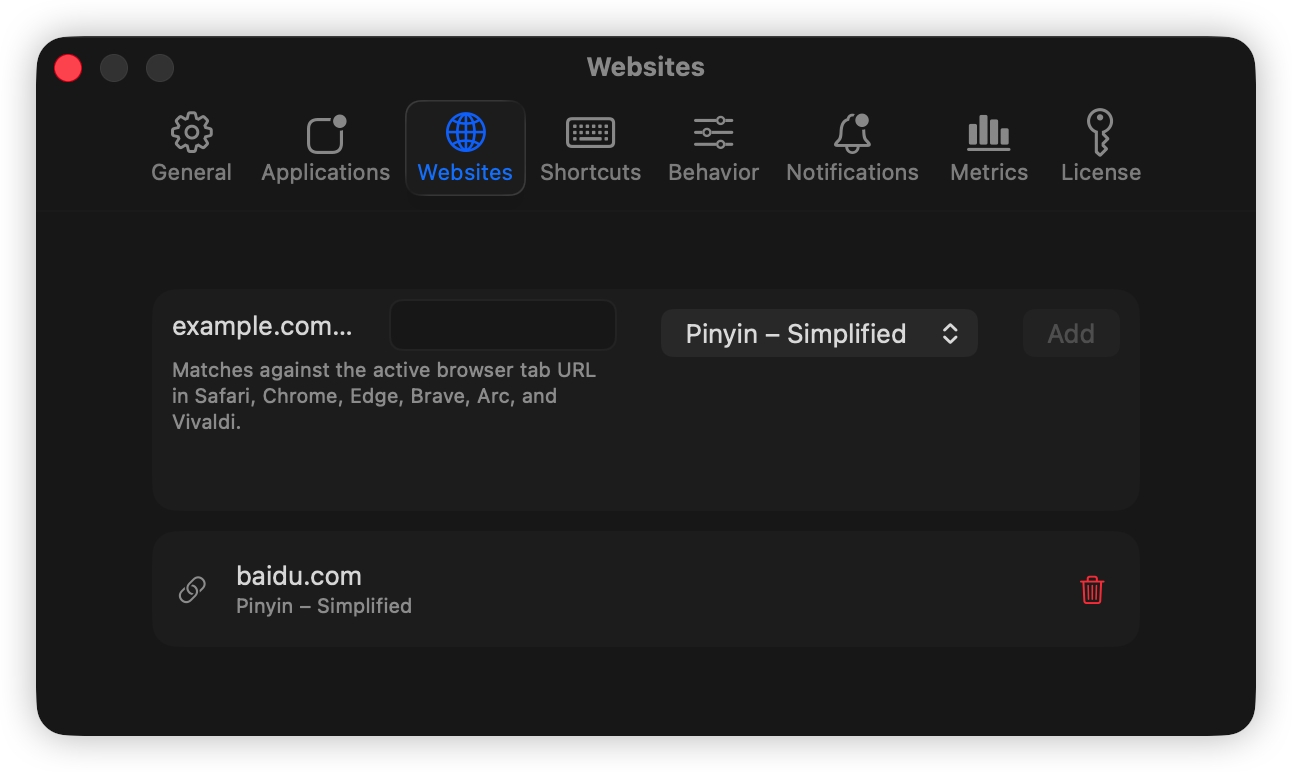Switch to the Applications tab
This screenshot has width=1292, height=772.
(x=326, y=148)
